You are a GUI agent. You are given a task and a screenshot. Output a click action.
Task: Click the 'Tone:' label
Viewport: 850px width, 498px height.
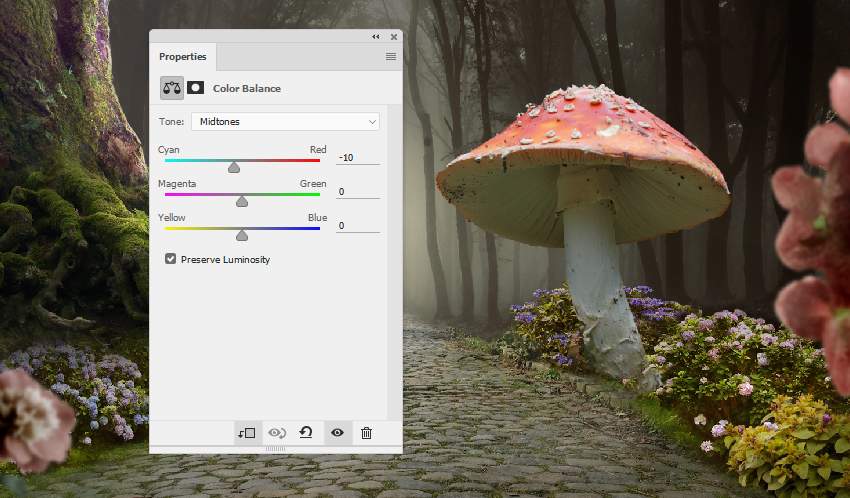pyautogui.click(x=171, y=121)
